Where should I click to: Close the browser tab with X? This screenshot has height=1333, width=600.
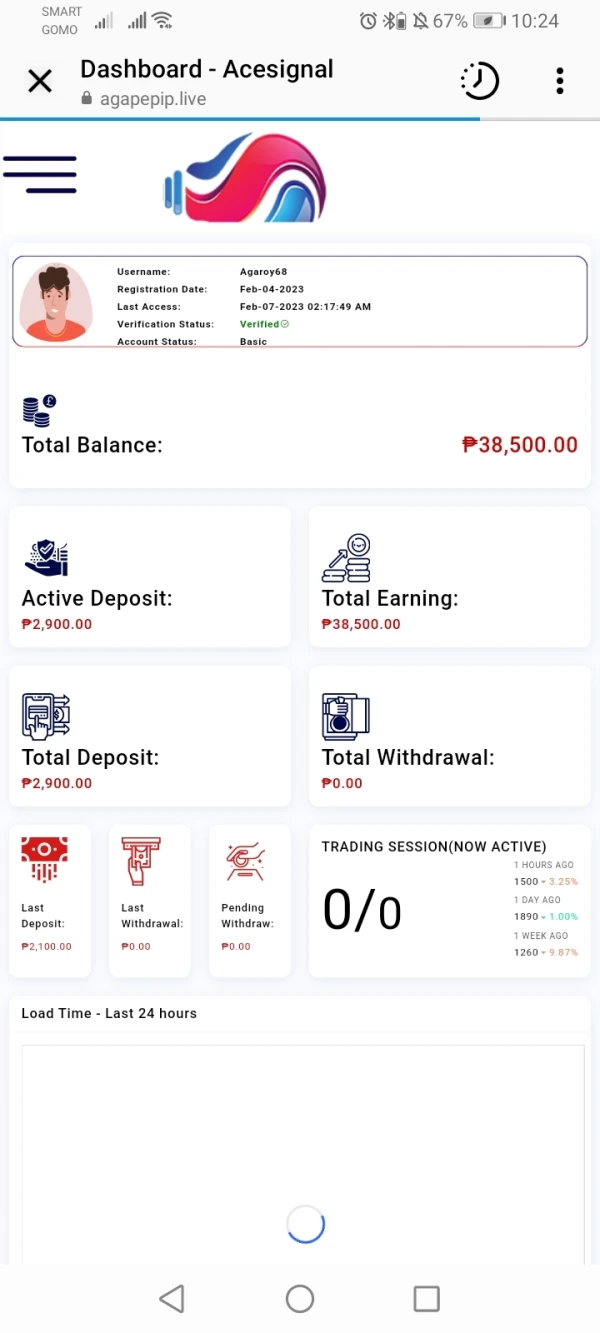pyautogui.click(x=40, y=81)
